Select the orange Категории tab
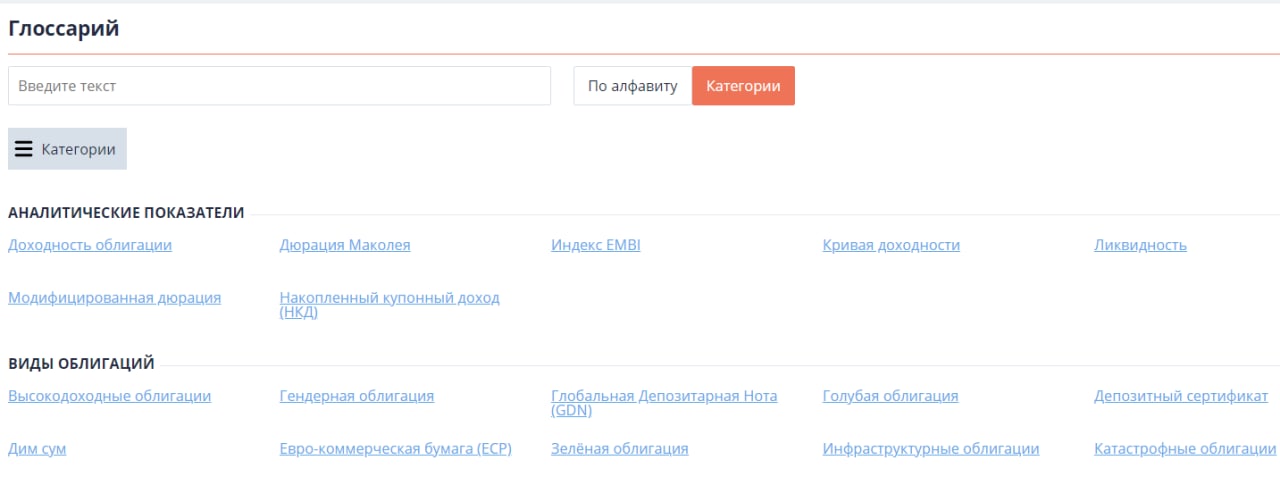This screenshot has height=485, width=1280. click(x=743, y=86)
